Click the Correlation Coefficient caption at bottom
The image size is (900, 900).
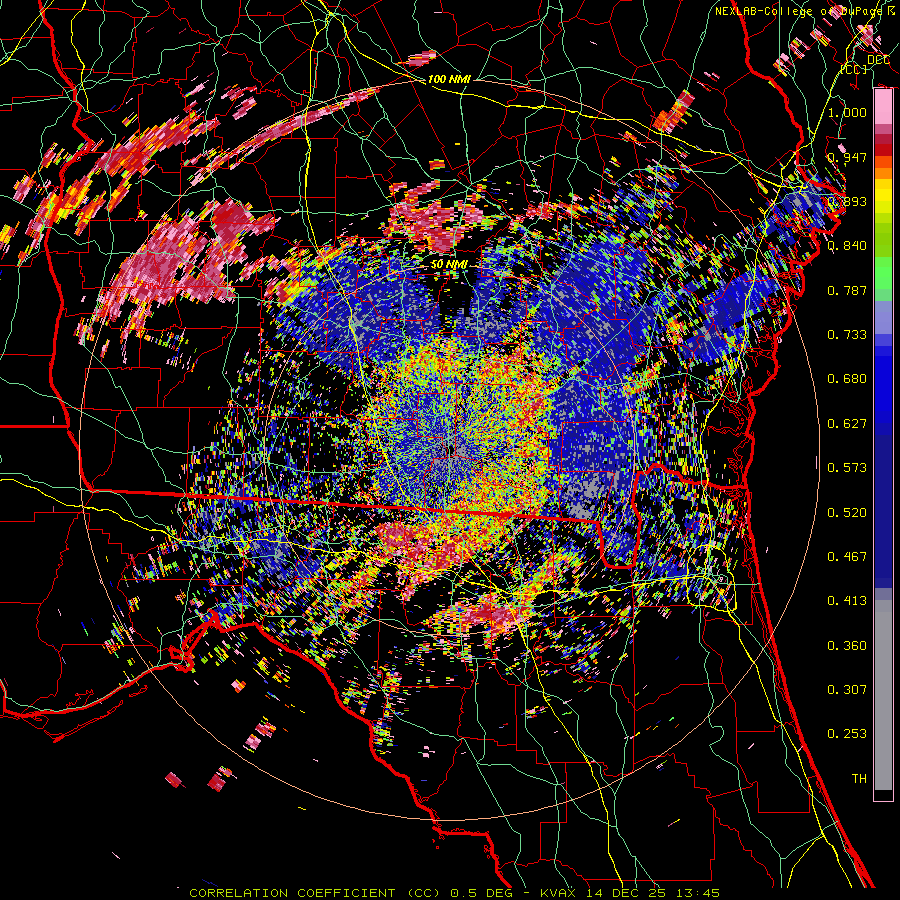(x=455, y=893)
